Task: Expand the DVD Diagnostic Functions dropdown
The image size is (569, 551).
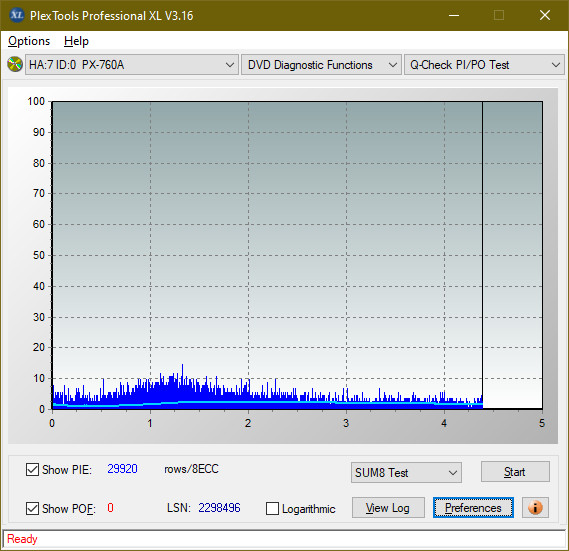Action: (321, 65)
